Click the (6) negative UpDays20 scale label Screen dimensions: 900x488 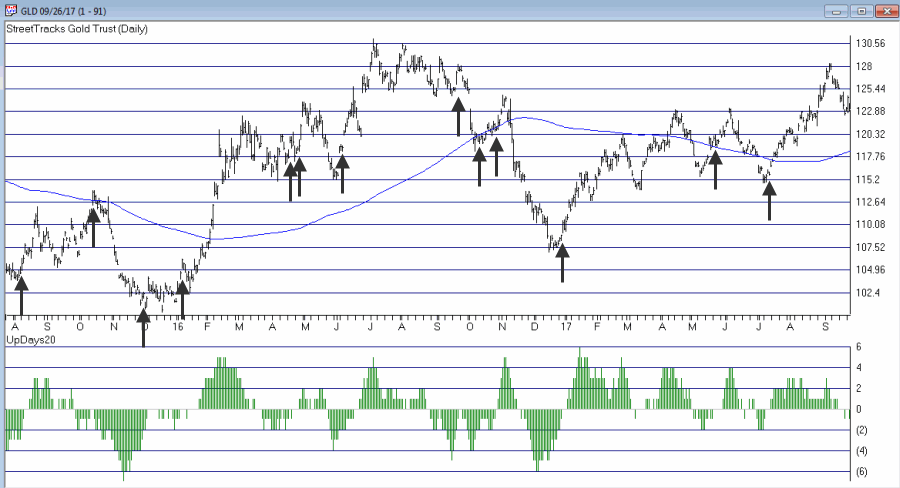pyautogui.click(x=862, y=472)
